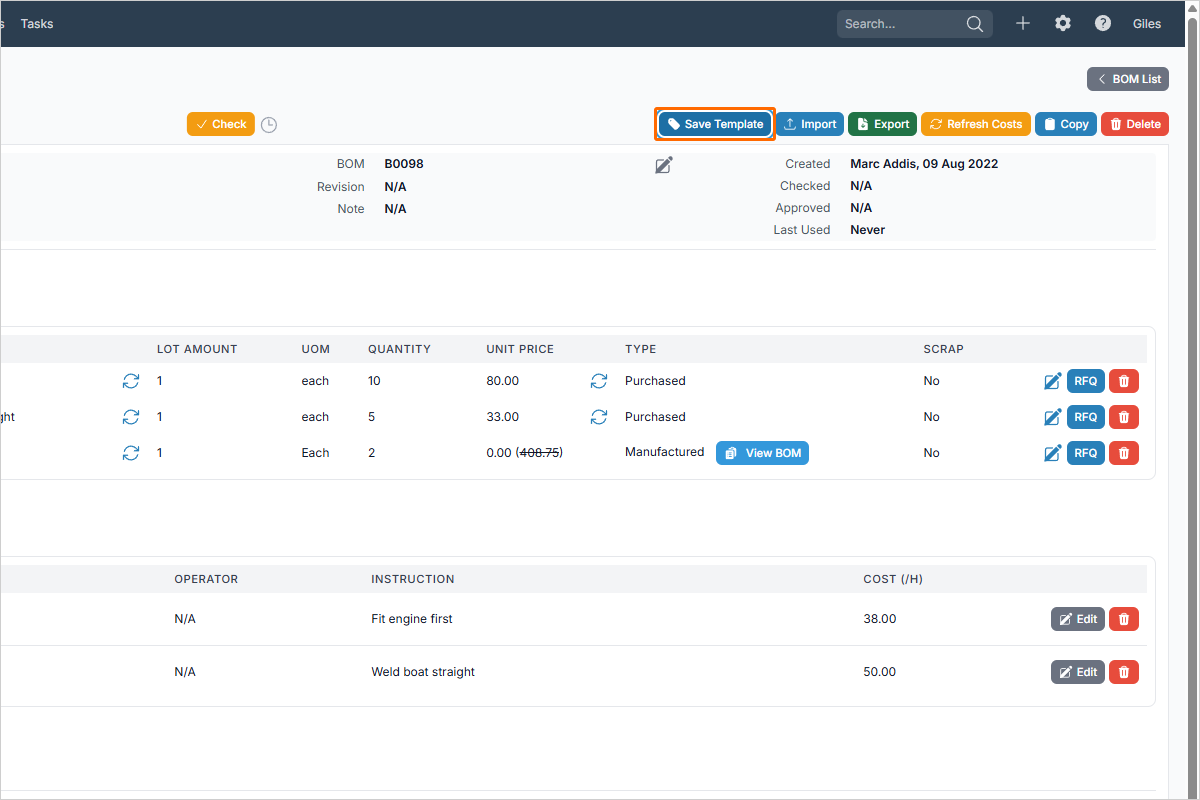1200x800 pixels.
Task: Select 'Never' Last Used value
Action: 868,230
